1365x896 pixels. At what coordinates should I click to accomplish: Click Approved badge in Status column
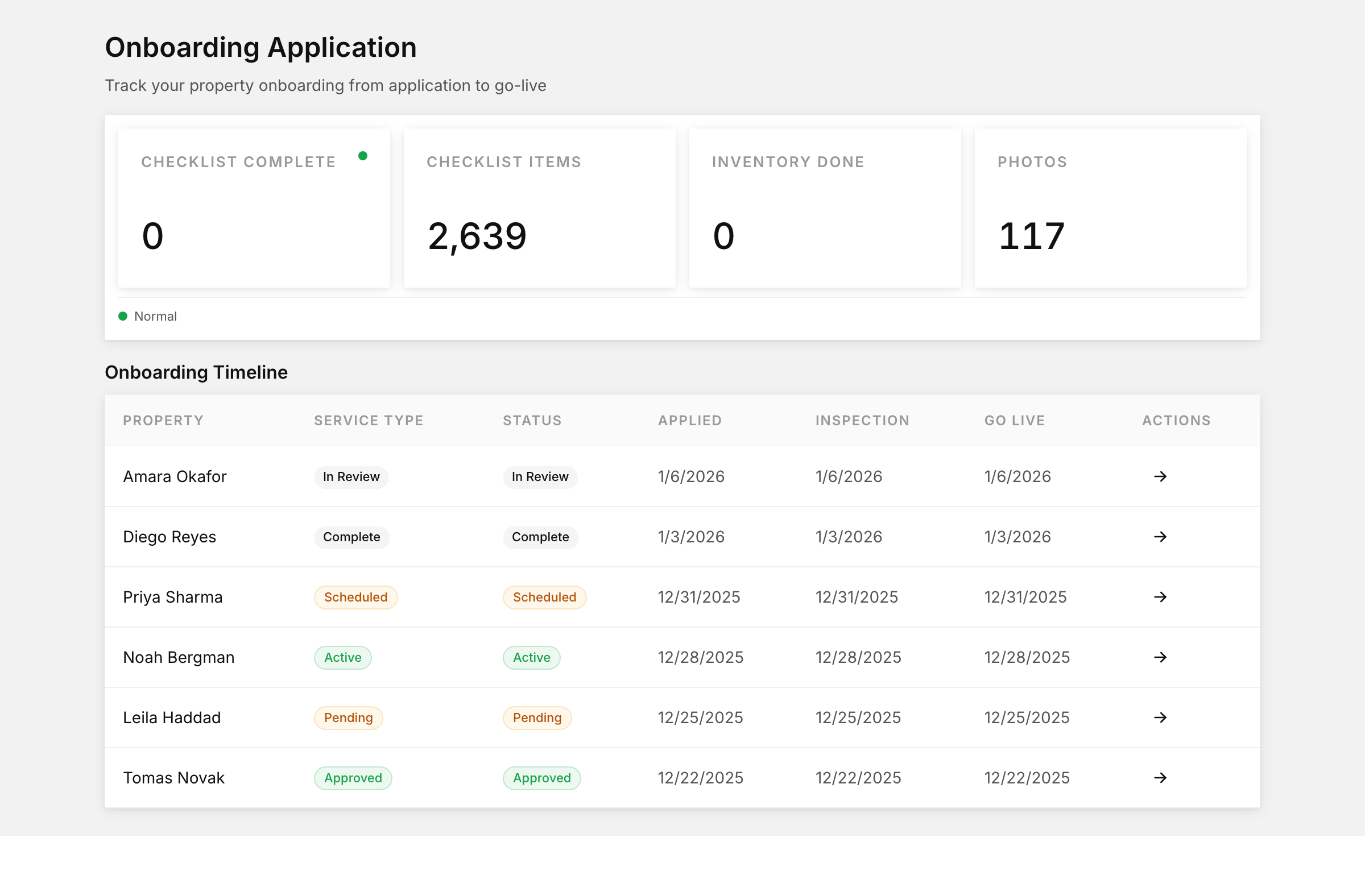click(541, 778)
